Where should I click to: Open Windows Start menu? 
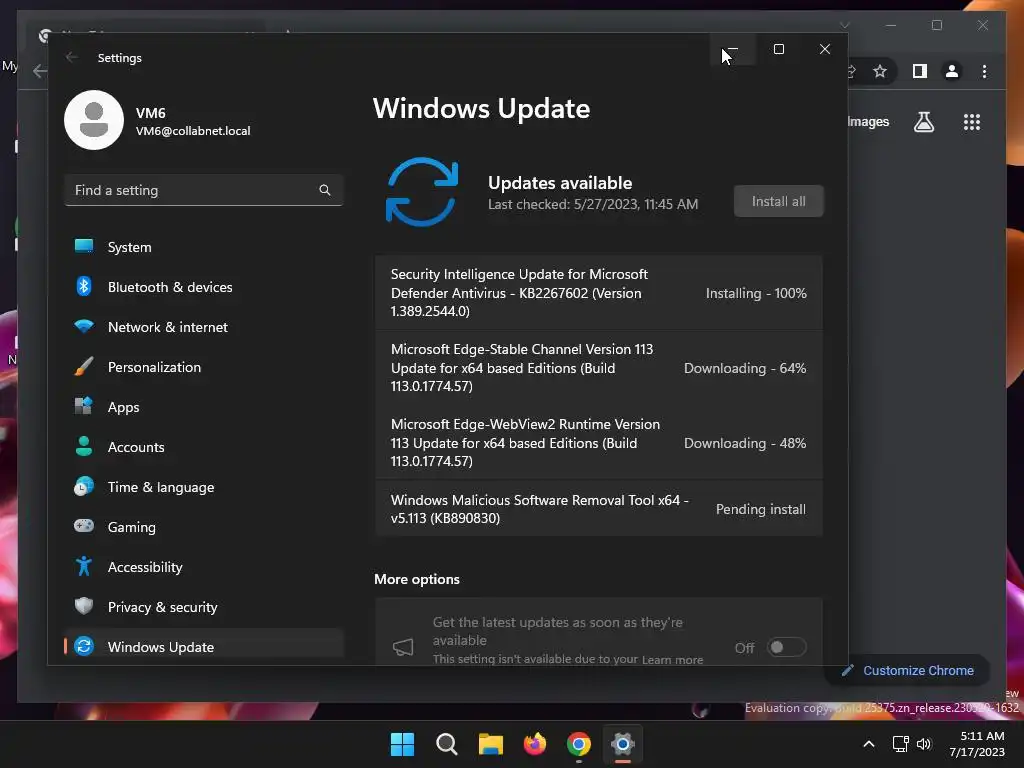pyautogui.click(x=402, y=744)
